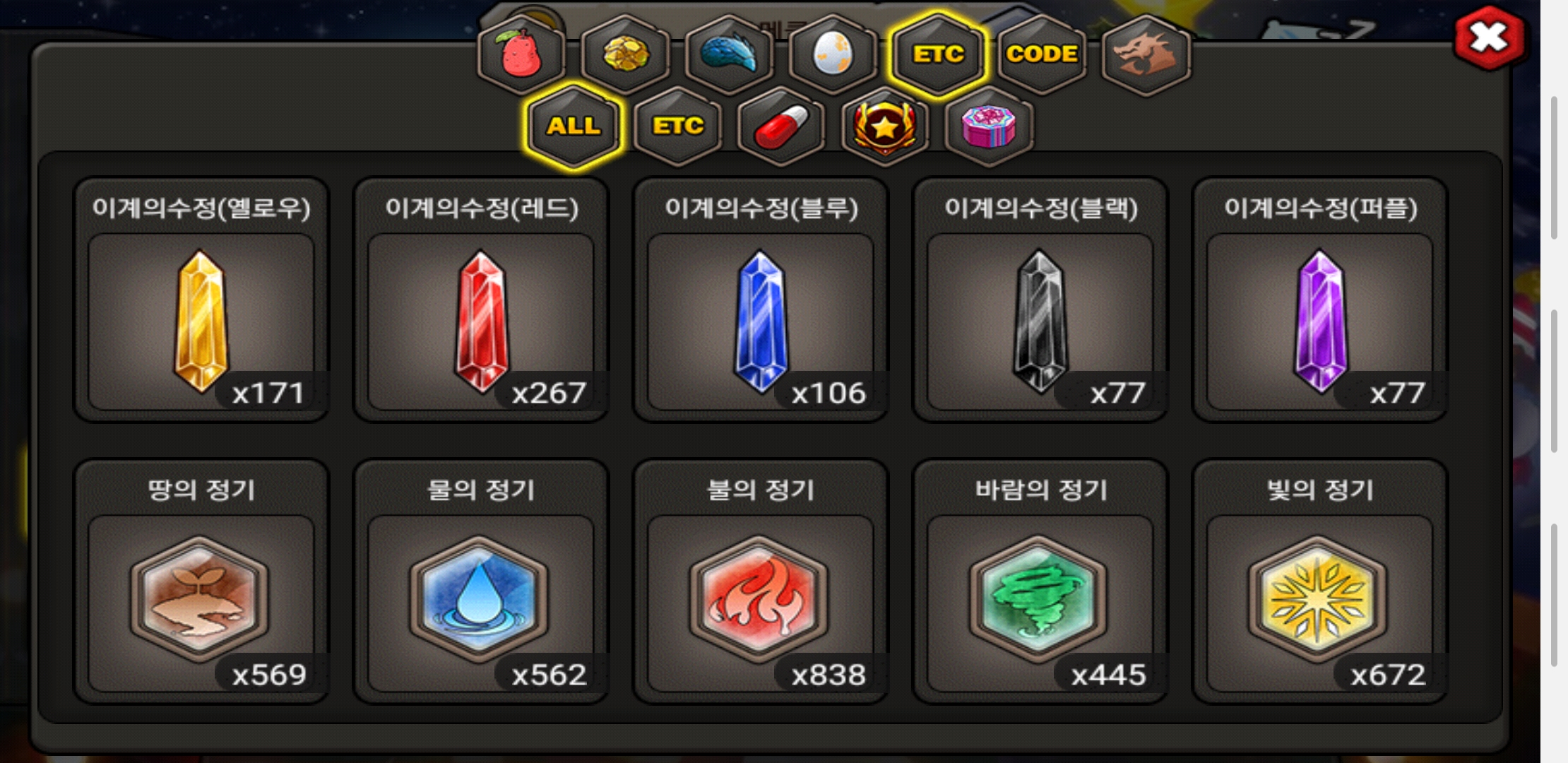This screenshot has height=763, width=1568.
Task: Open the dragon head category tab
Action: pyautogui.click(x=1146, y=54)
